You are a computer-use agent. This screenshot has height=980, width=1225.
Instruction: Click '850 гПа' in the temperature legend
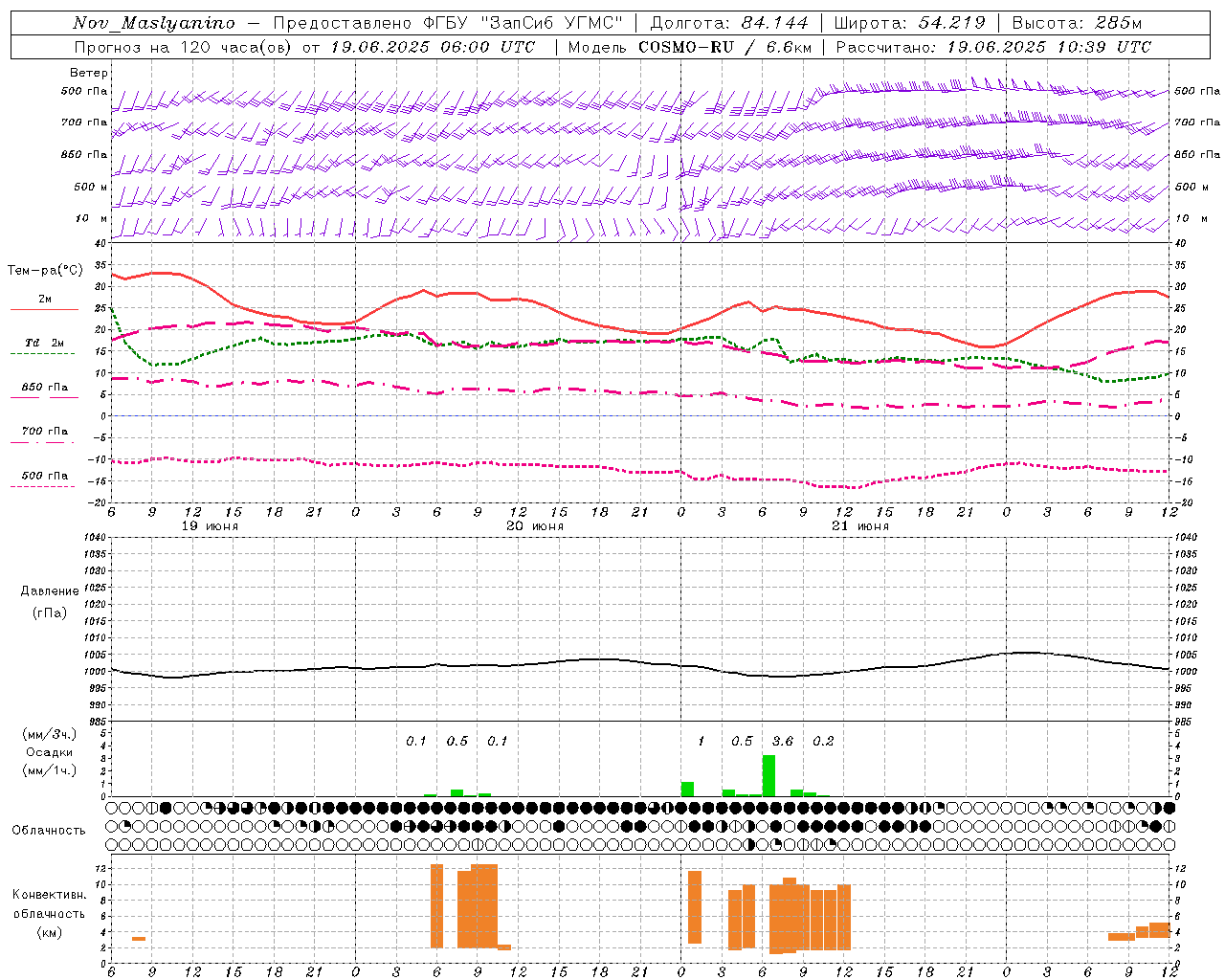click(45, 388)
